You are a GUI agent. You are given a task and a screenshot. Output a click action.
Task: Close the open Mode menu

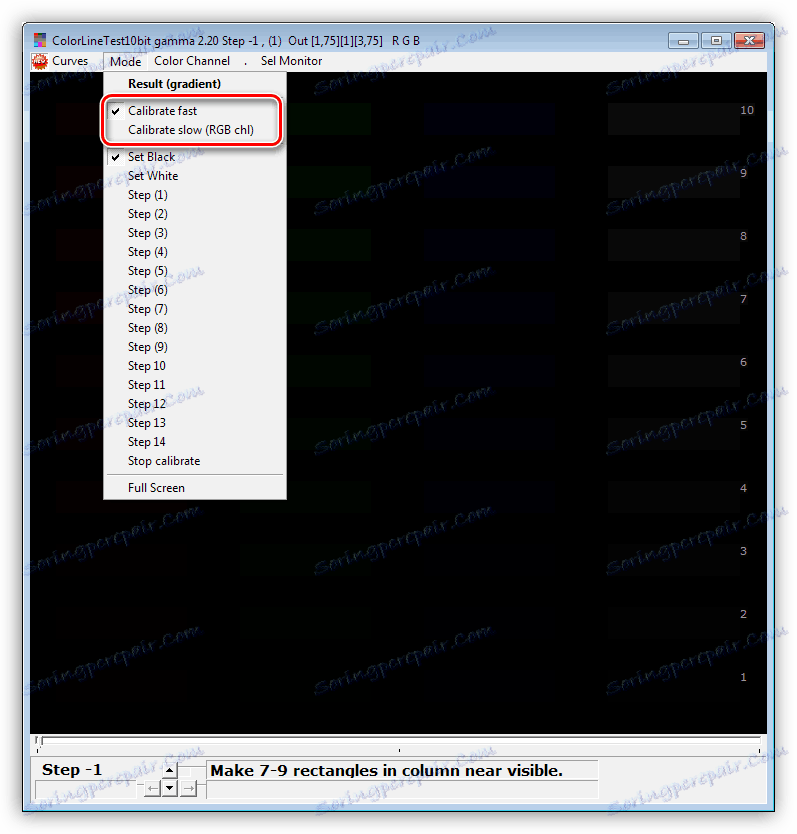(x=126, y=62)
